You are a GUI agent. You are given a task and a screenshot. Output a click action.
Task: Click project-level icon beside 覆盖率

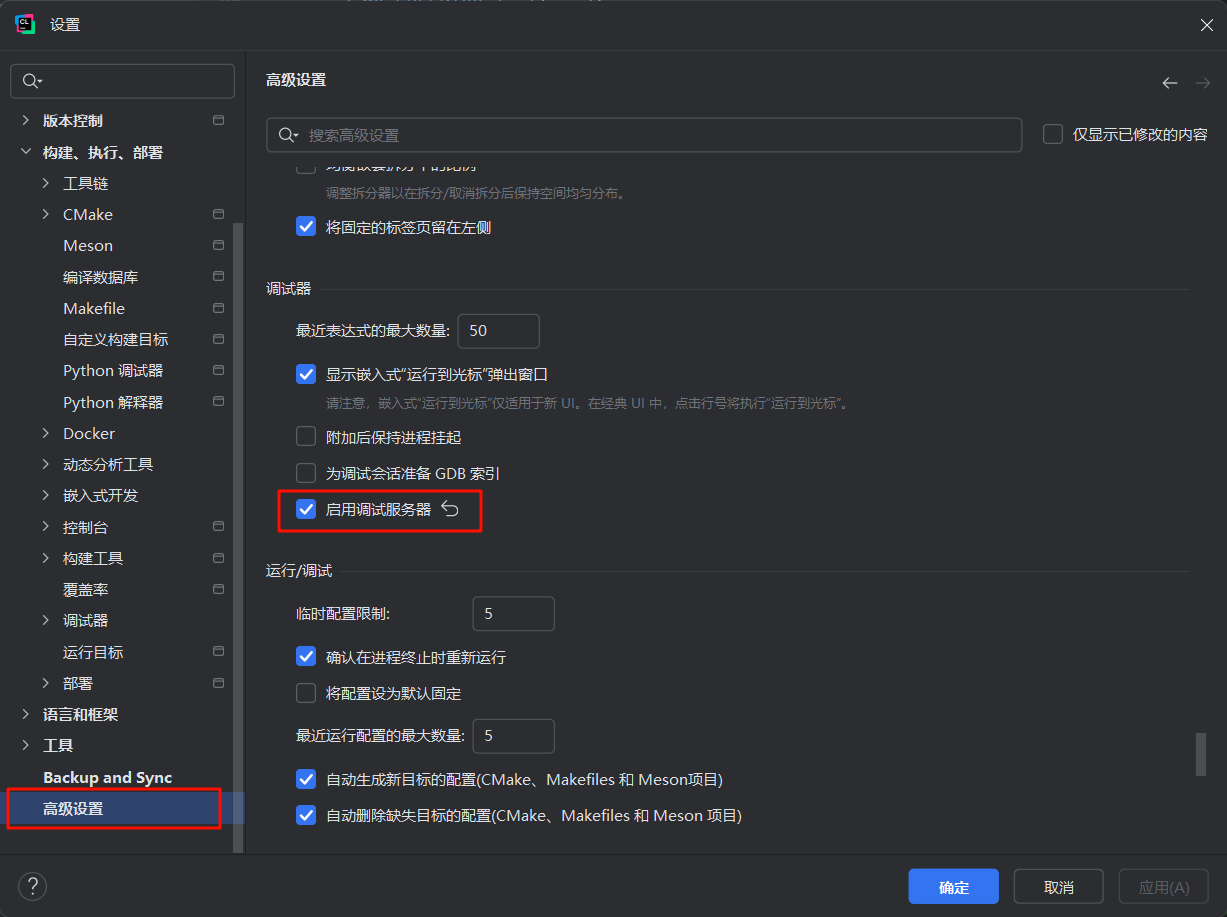(x=218, y=590)
